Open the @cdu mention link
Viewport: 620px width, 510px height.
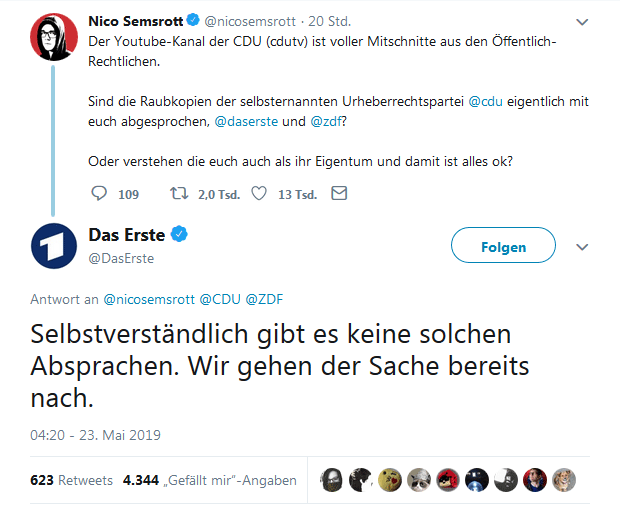(x=486, y=102)
